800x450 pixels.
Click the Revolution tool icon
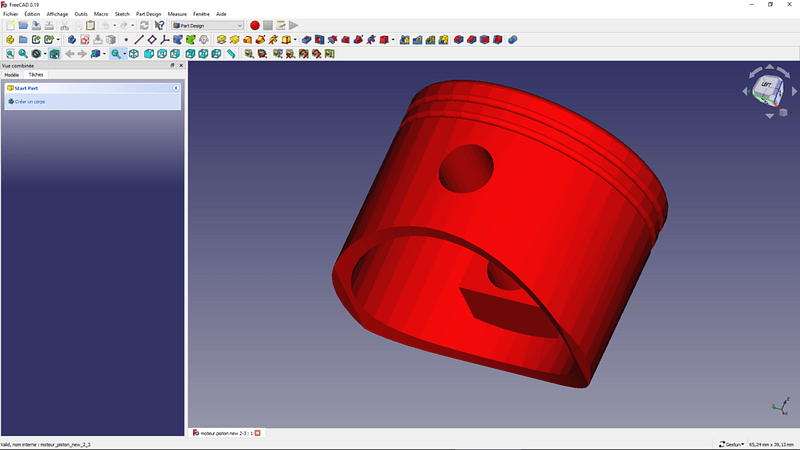click(234, 40)
